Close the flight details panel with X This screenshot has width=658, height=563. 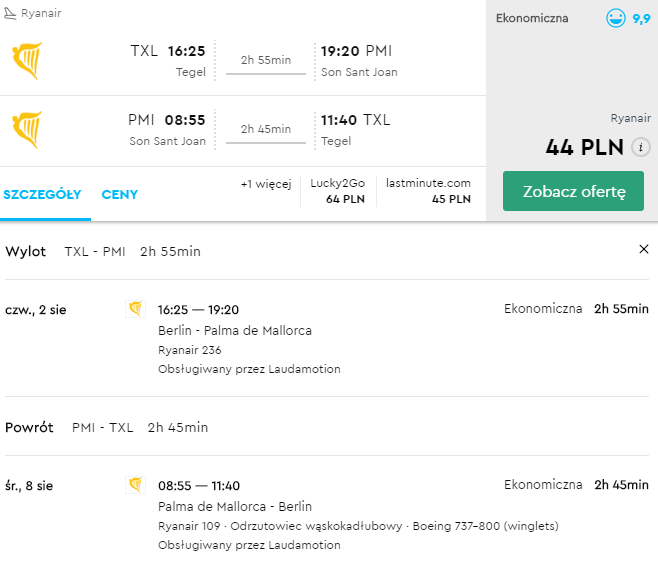pos(644,249)
